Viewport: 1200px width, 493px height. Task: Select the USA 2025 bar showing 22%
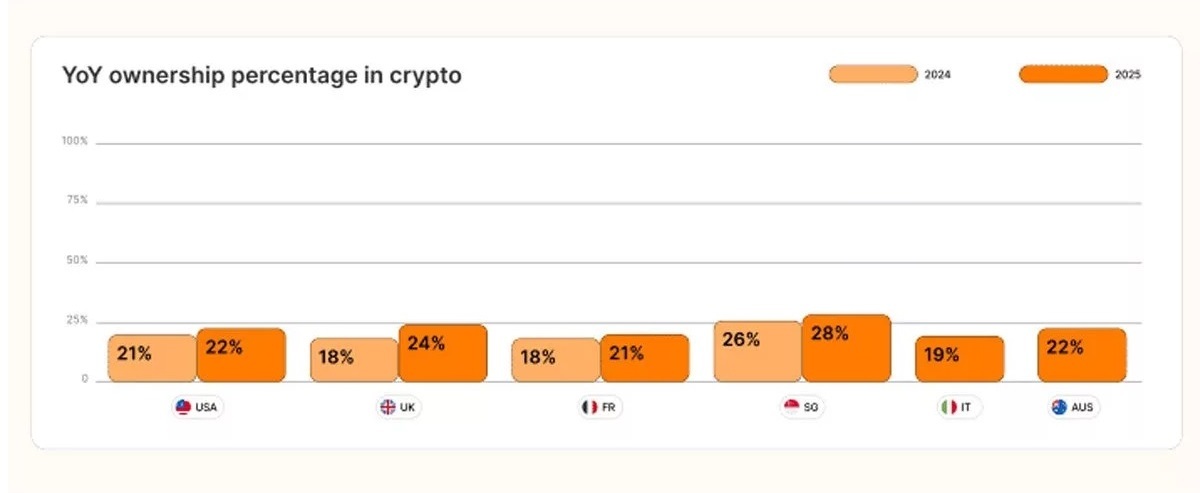(x=241, y=355)
